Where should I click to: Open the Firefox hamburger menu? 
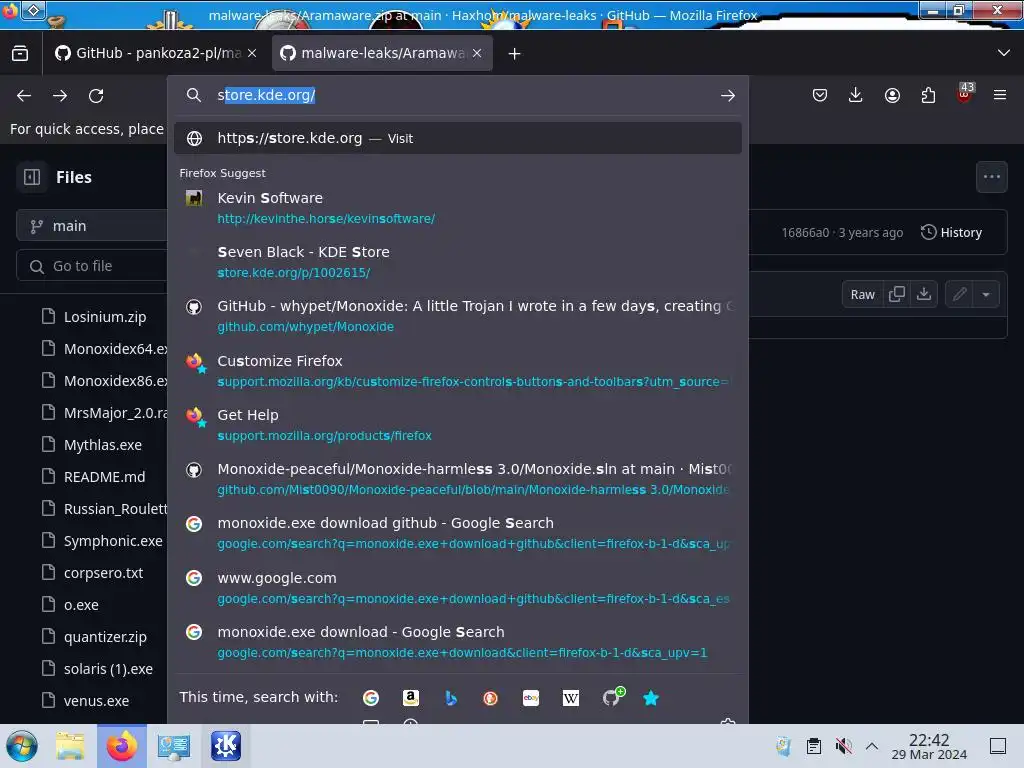click(1000, 95)
